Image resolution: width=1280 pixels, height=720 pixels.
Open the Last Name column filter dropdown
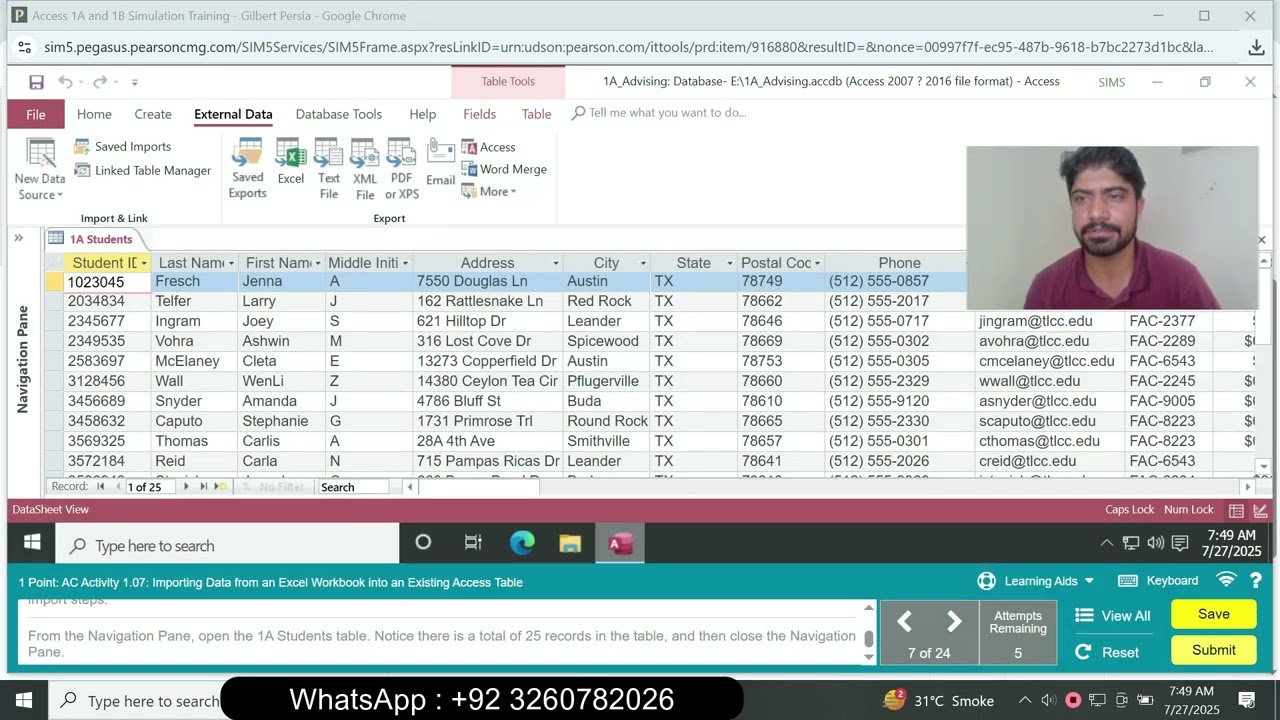pyautogui.click(x=231, y=263)
